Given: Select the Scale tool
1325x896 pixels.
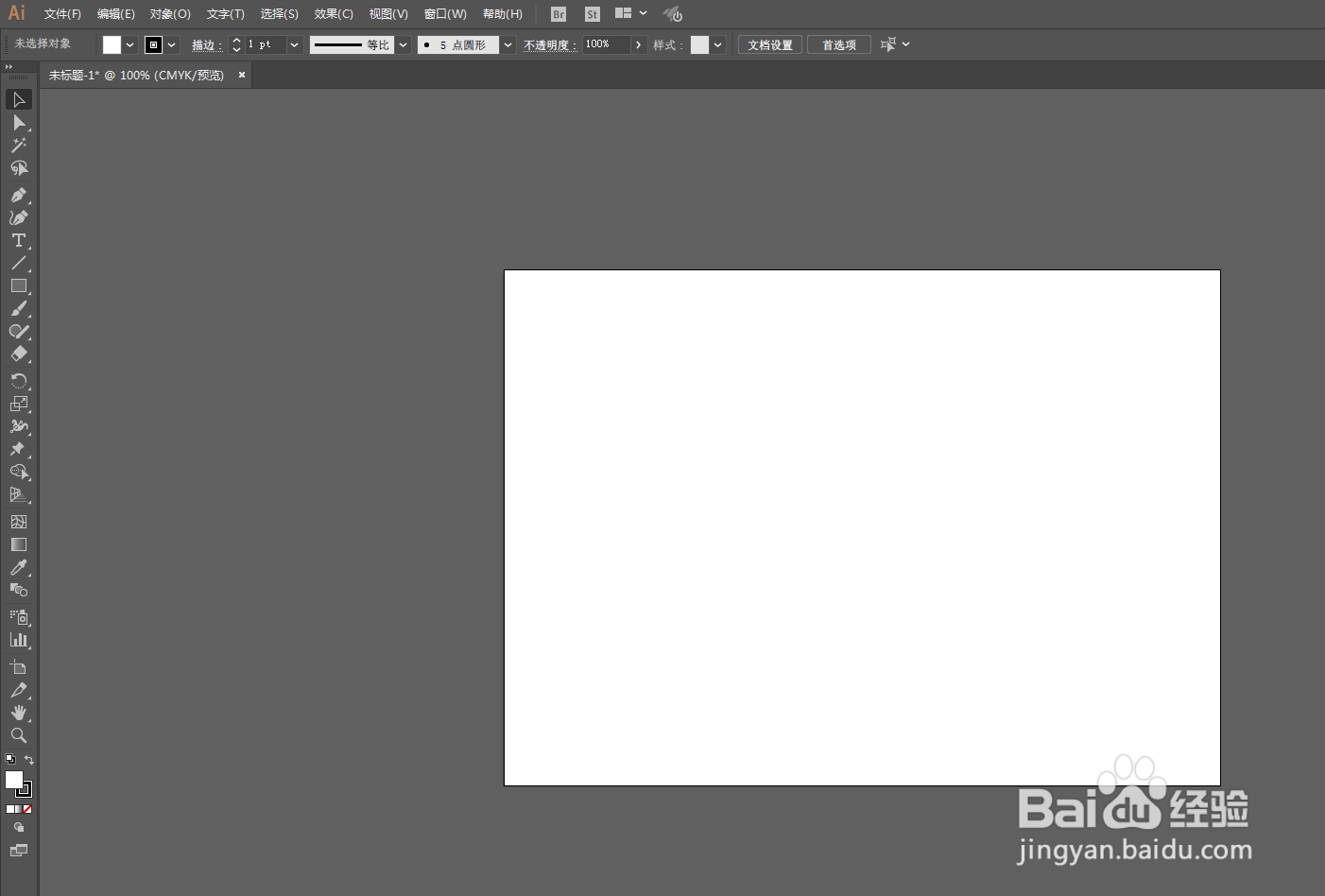Looking at the screenshot, I should 19,404.
